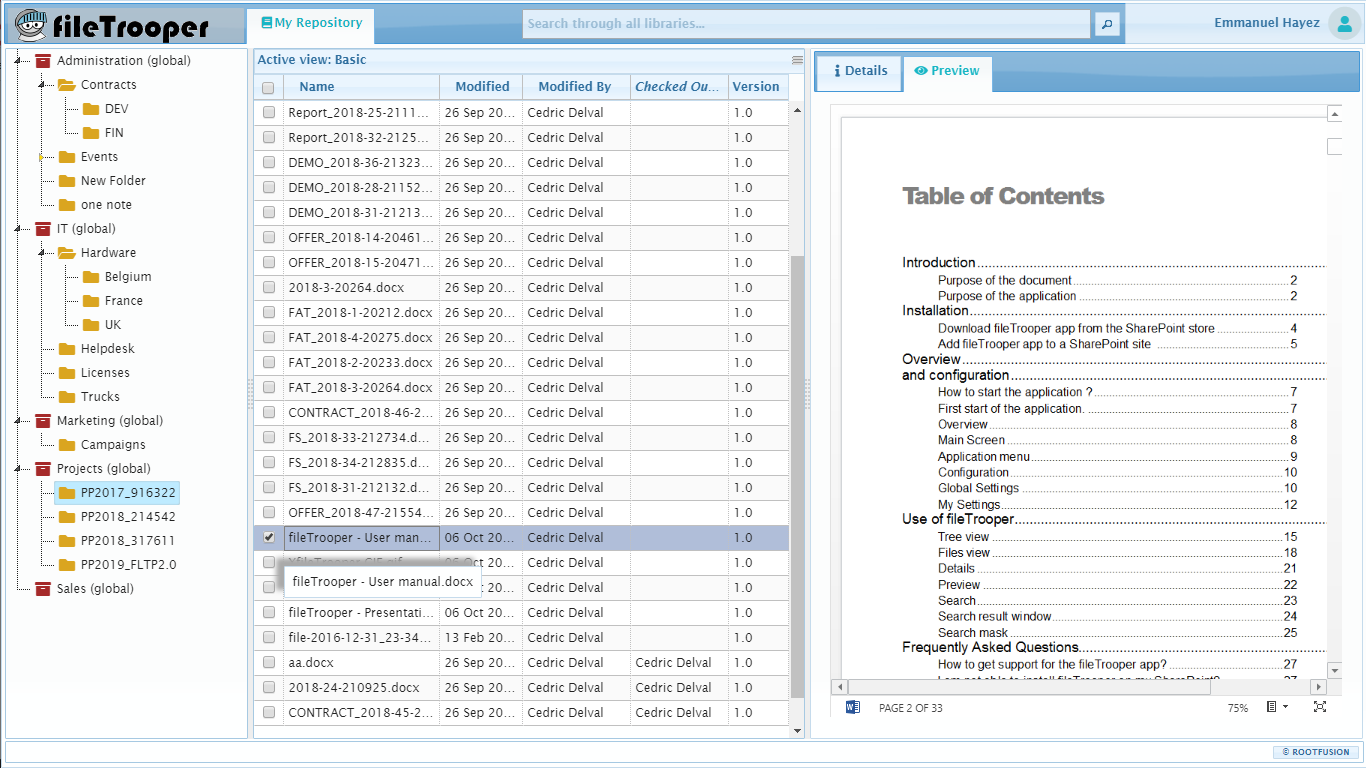Viewport: 1366px width, 768px height.
Task: Check the FAT_2018-1-20212.docx row checkbox
Action: pyautogui.click(x=268, y=313)
